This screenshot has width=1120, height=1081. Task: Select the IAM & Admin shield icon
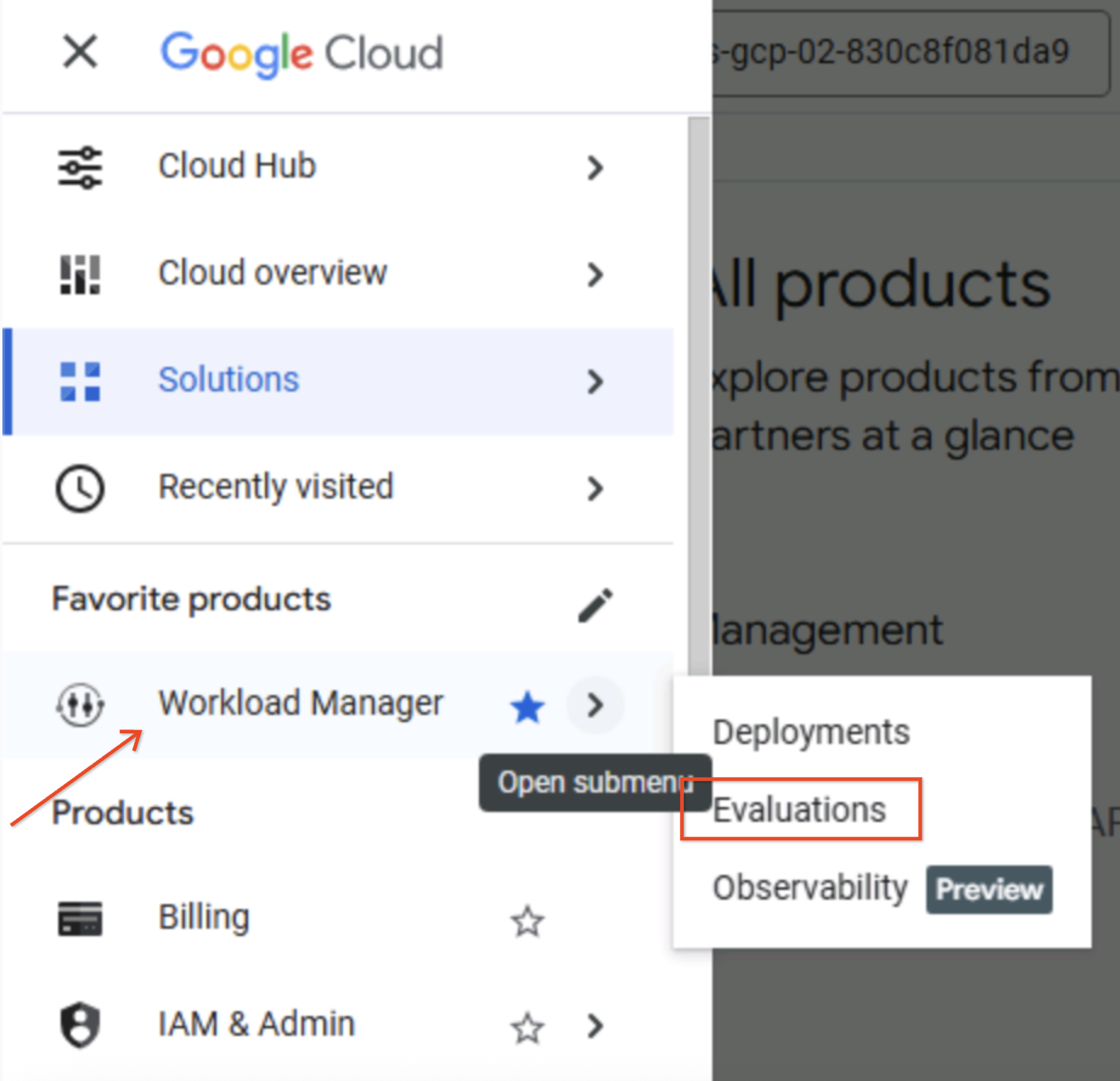(79, 1024)
